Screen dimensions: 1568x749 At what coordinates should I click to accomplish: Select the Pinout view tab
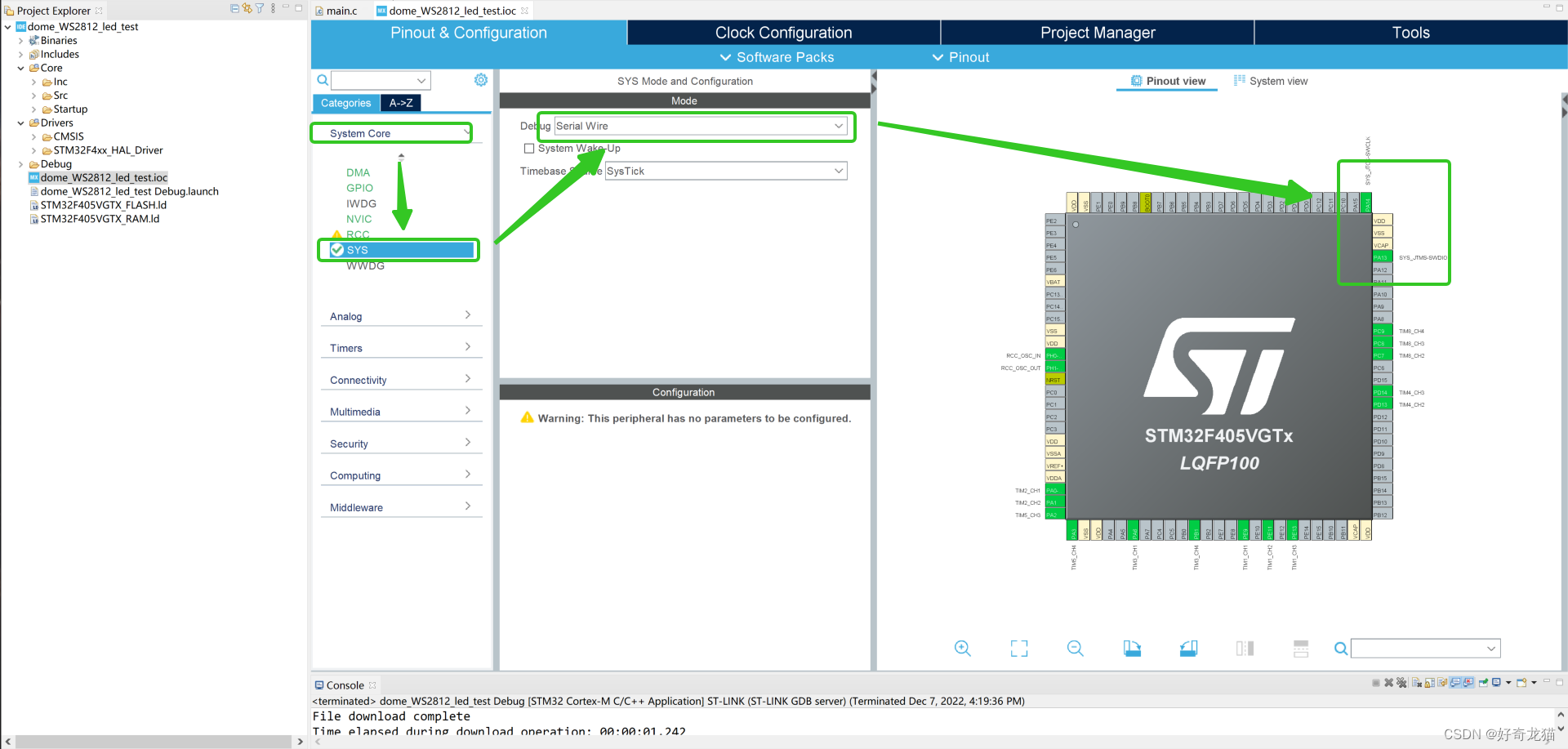click(1168, 81)
